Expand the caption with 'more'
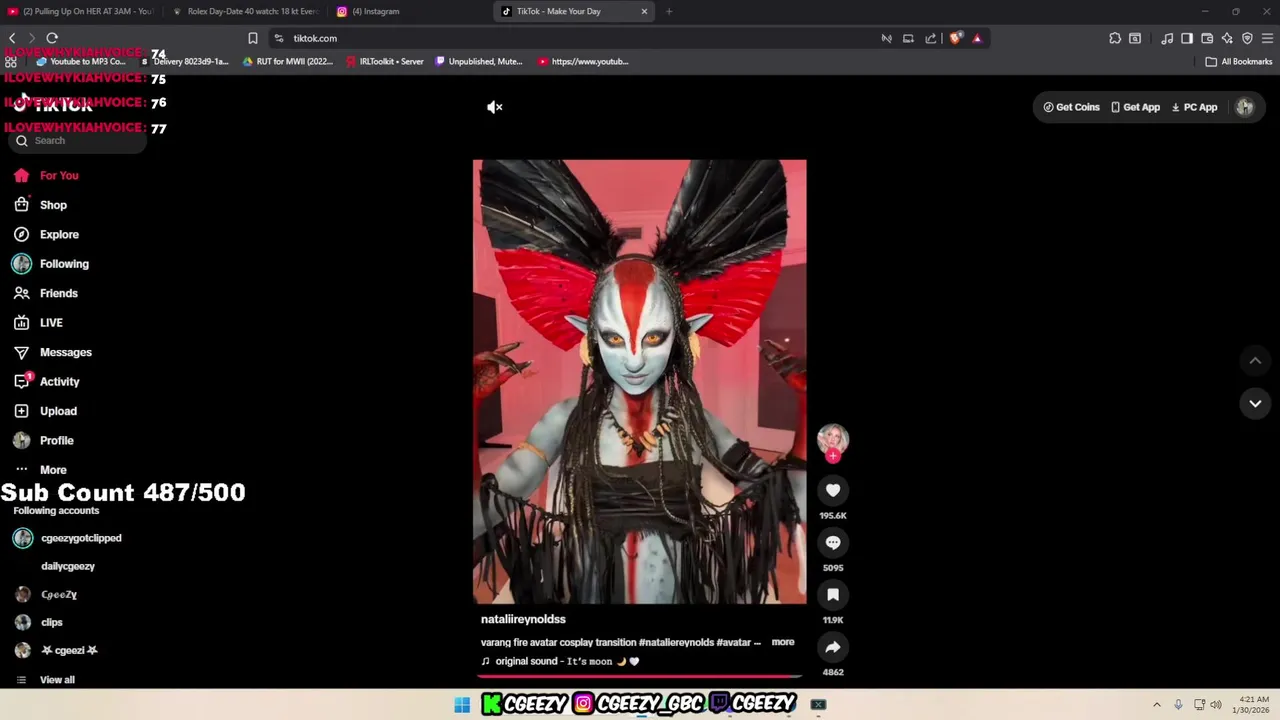Image resolution: width=1280 pixels, height=720 pixels. pyautogui.click(x=783, y=642)
